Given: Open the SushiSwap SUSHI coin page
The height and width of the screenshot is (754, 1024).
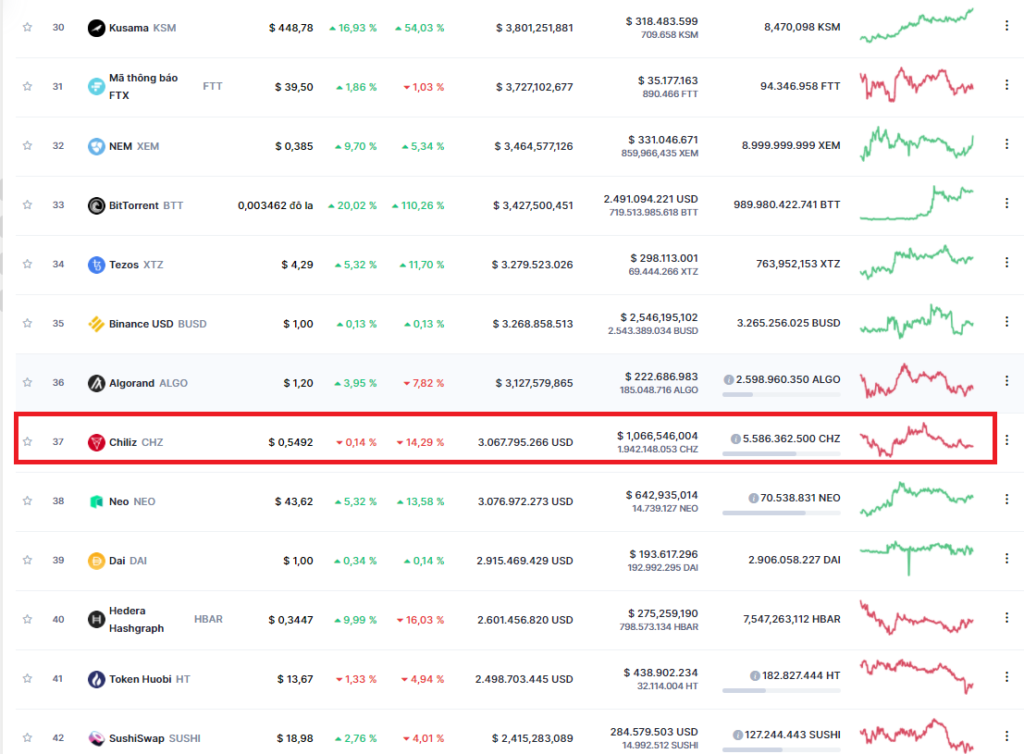Looking at the screenshot, I should (x=155, y=738).
